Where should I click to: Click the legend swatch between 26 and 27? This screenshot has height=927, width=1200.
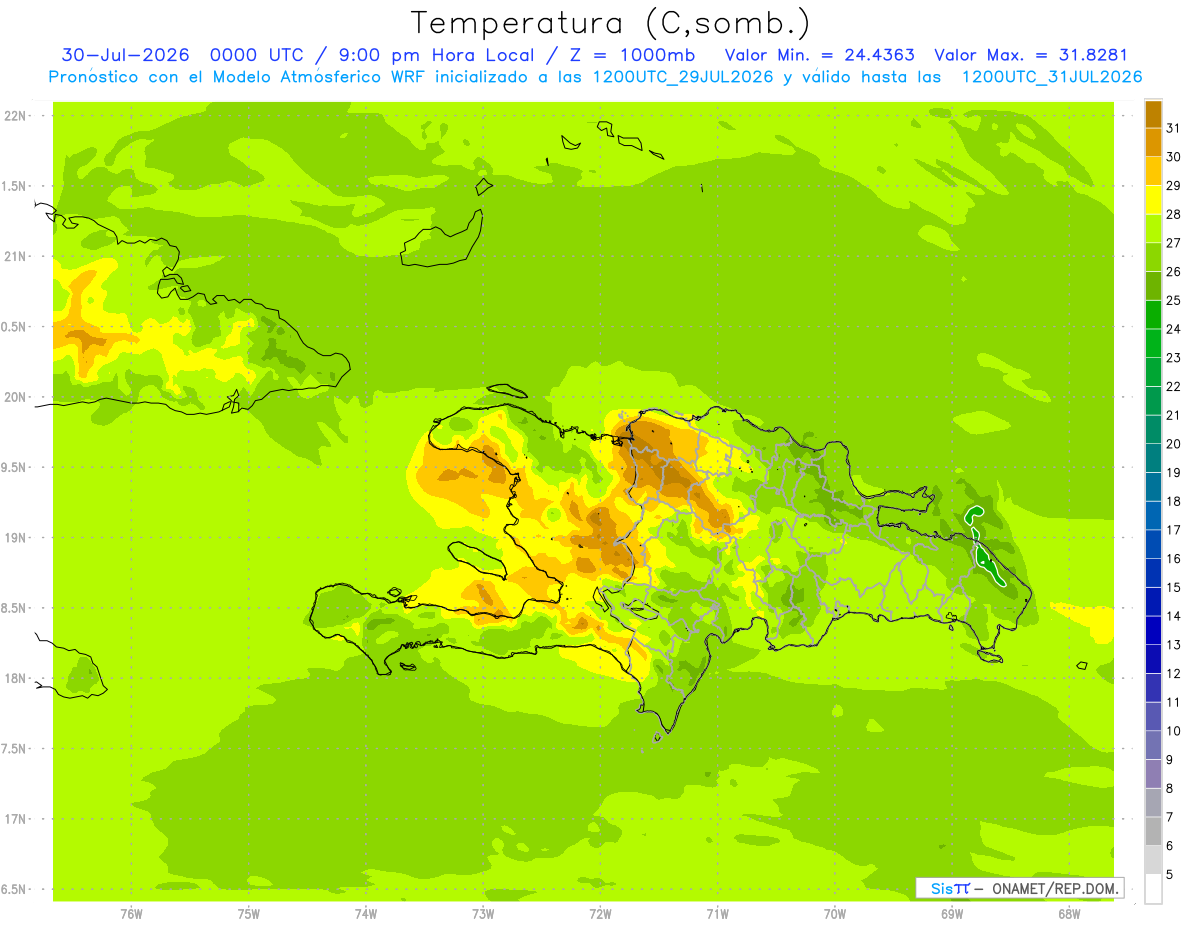pos(1153,257)
